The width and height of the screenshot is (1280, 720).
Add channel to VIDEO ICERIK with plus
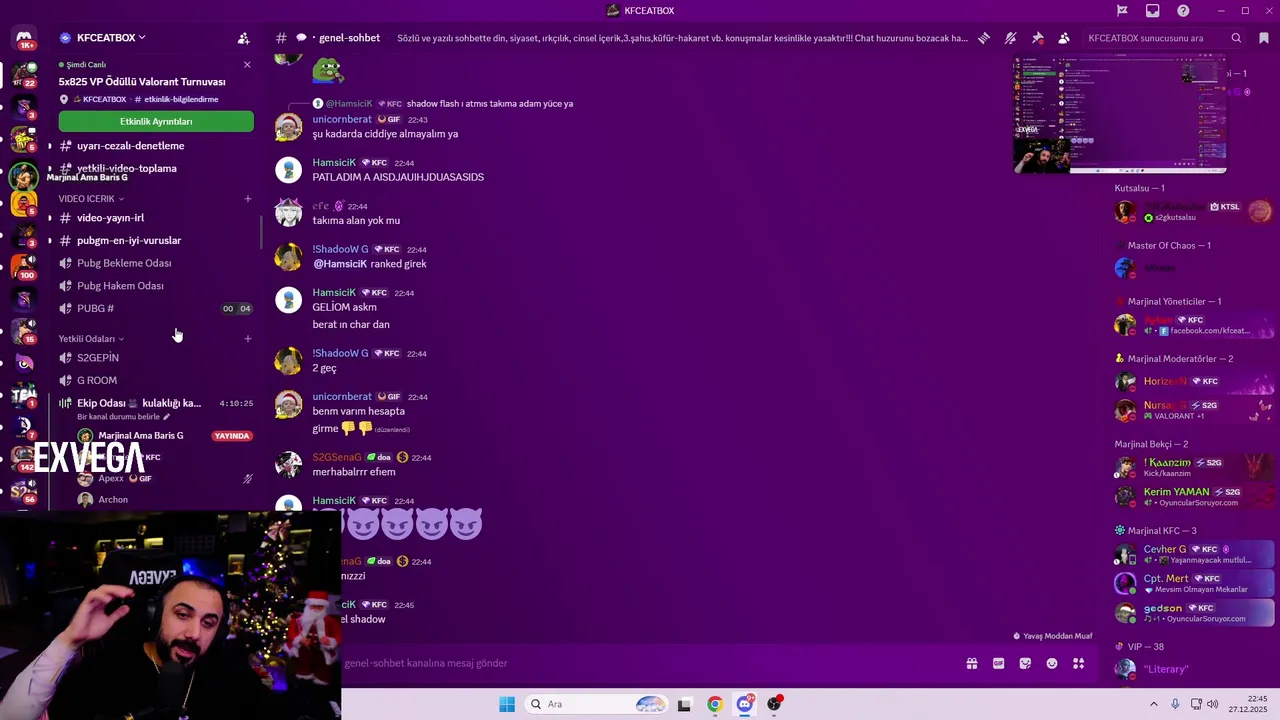coord(248,199)
